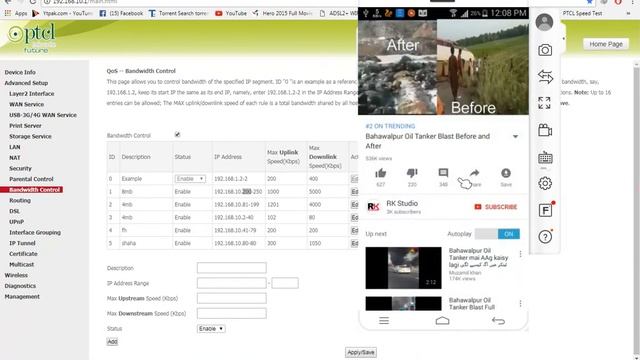The image size is (640, 360).
Task: Open Print Server page
Action: pyautogui.click(x=25, y=126)
